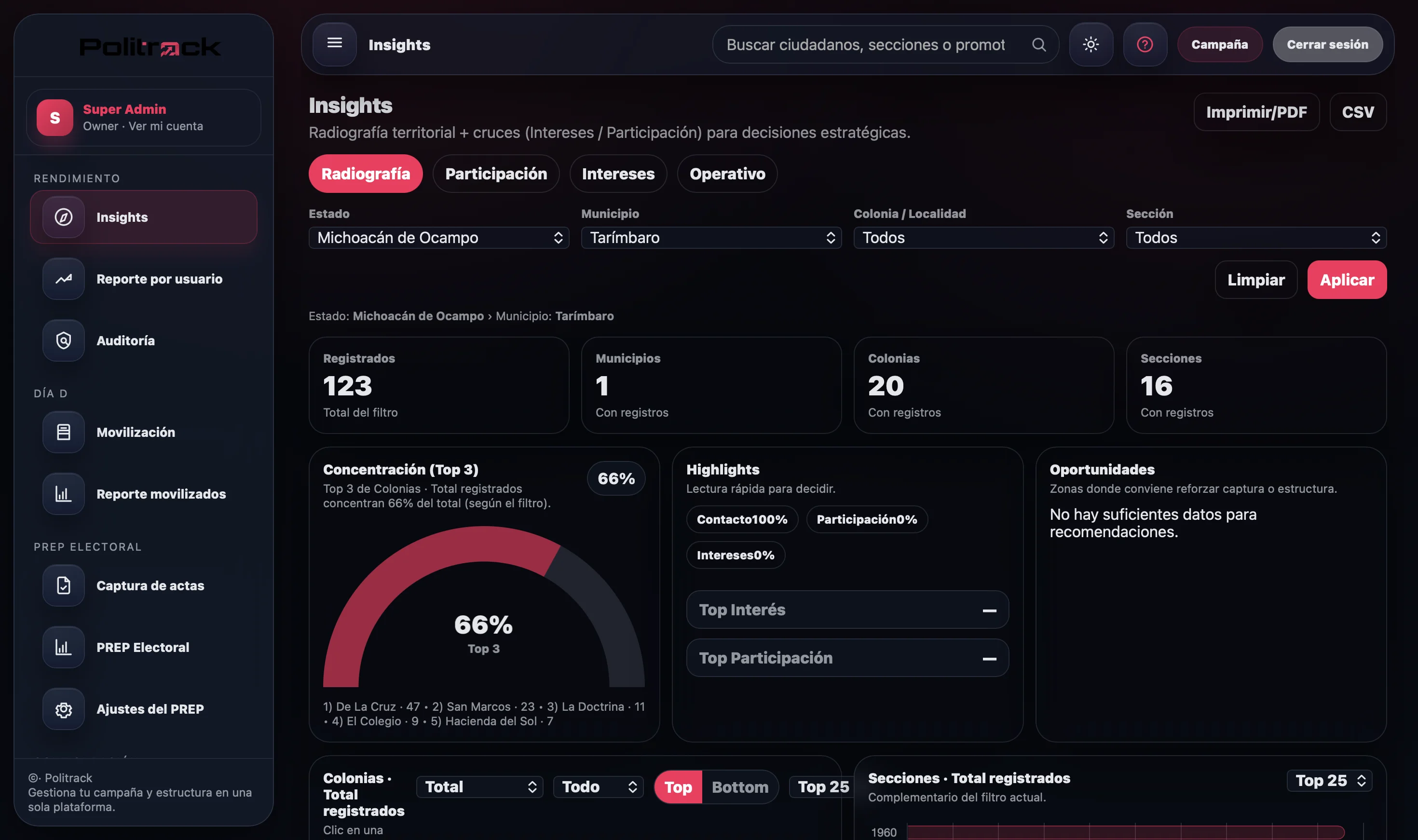Open Ajustes del PREP gear icon
1418x840 pixels.
[63, 708]
